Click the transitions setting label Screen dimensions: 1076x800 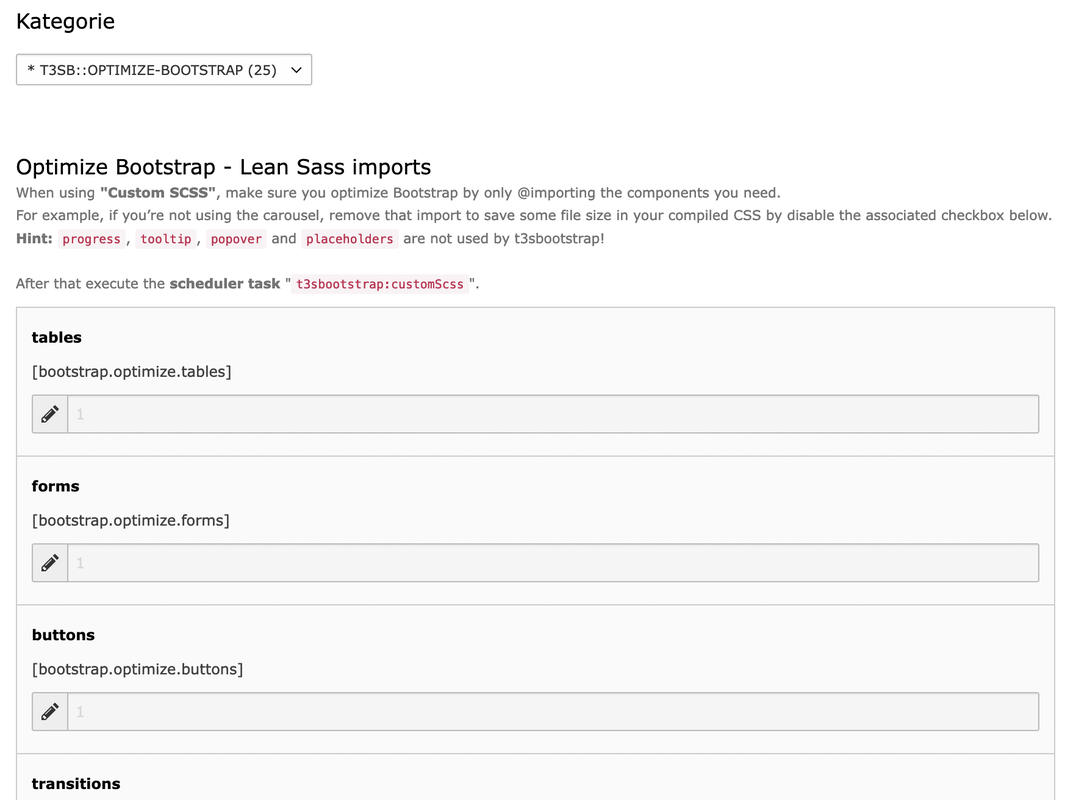click(x=76, y=784)
